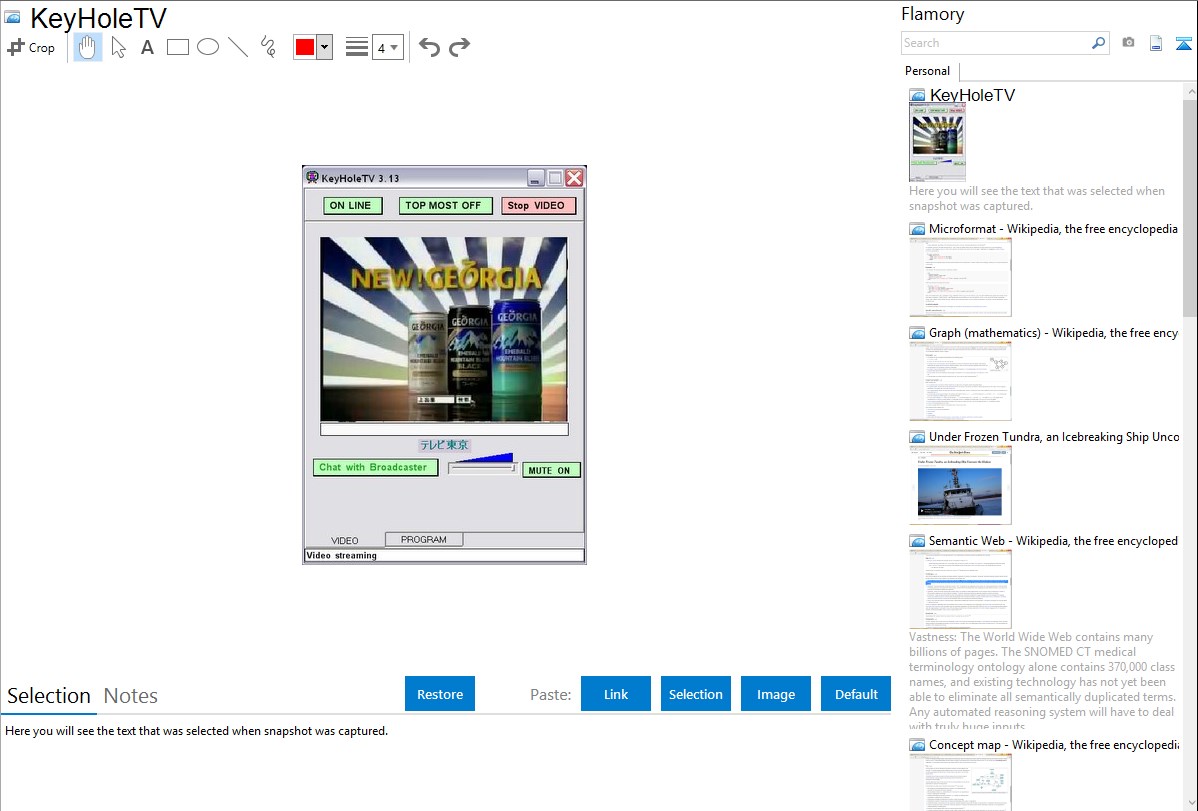Open the Semantic Web snapshot thumbnail
The height and width of the screenshot is (811, 1198).
960,589
